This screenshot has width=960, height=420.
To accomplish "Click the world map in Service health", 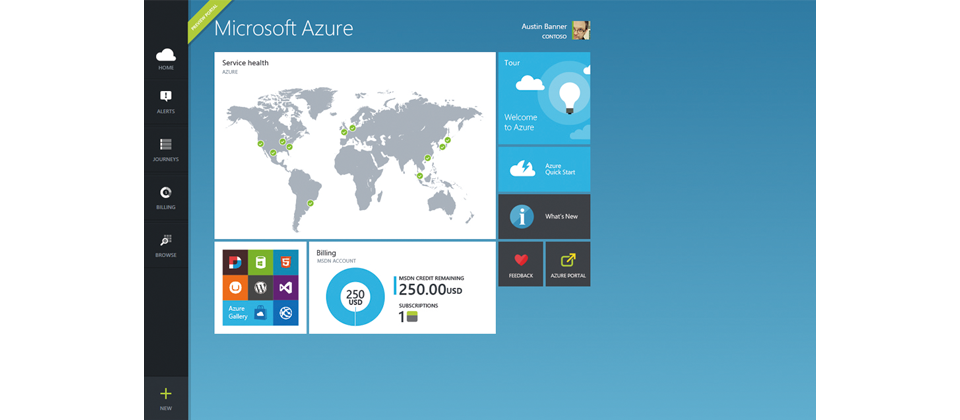I will tap(354, 159).
